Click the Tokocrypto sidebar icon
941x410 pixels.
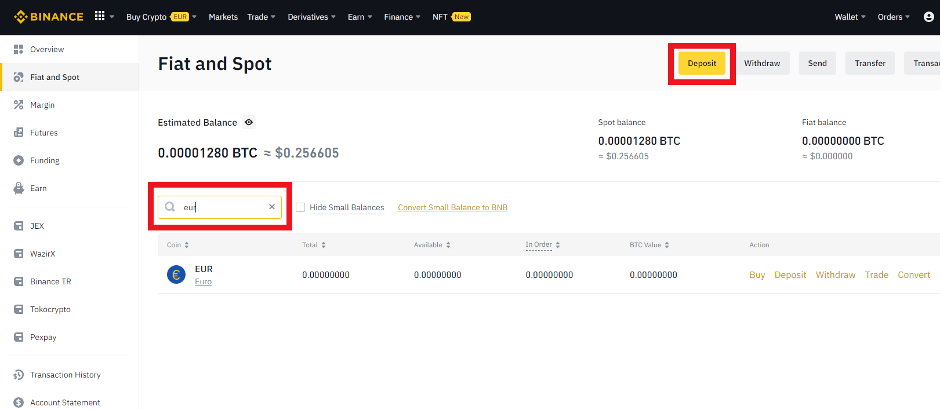(x=18, y=309)
